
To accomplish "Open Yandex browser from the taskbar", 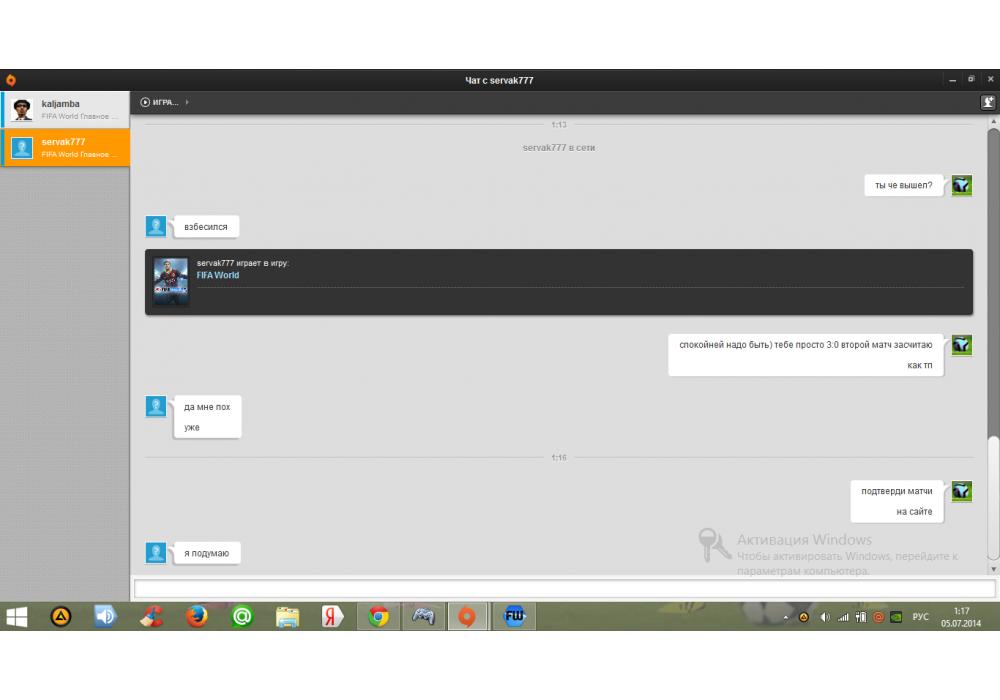I will [x=332, y=616].
